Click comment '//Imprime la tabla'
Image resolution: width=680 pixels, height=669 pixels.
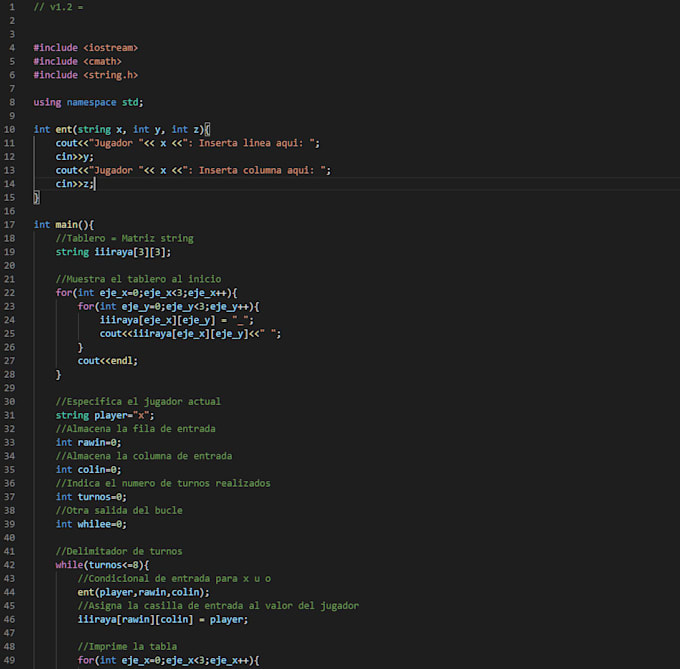click(127, 646)
